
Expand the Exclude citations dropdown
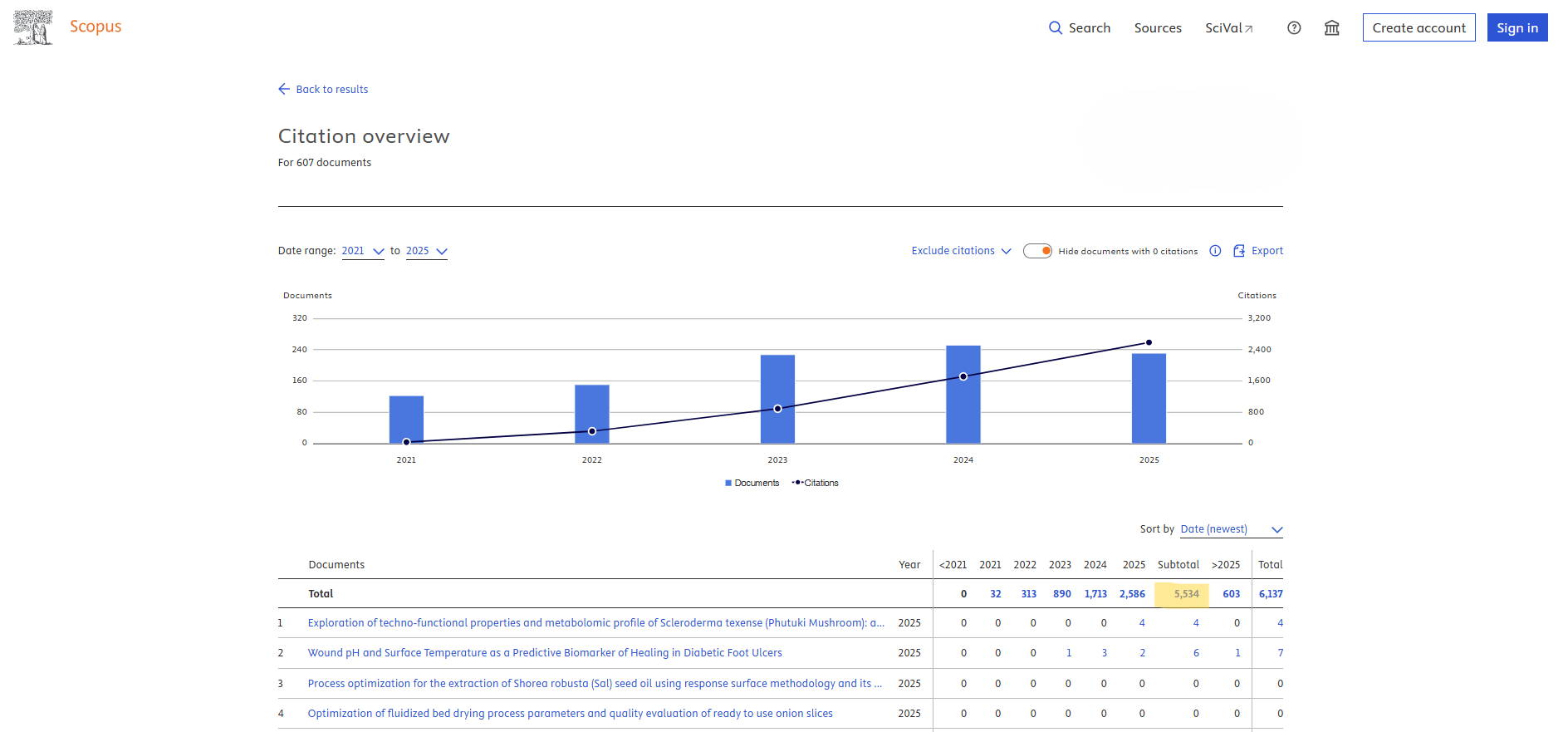coord(961,251)
